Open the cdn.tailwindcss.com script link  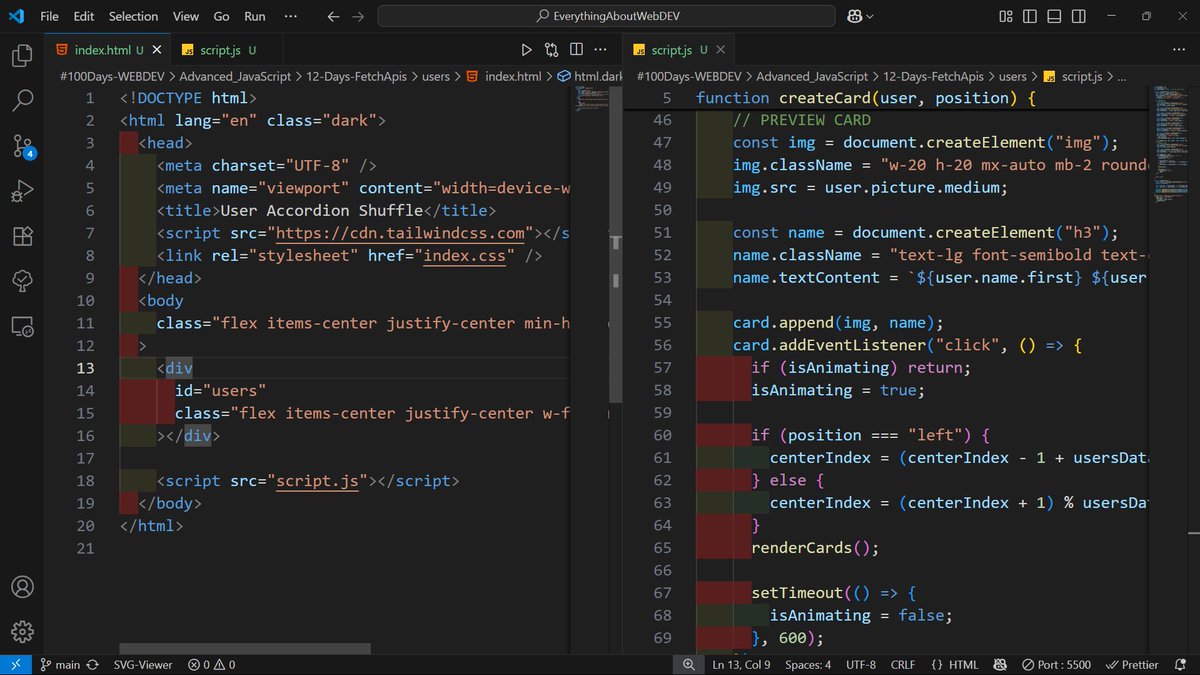pos(400,233)
